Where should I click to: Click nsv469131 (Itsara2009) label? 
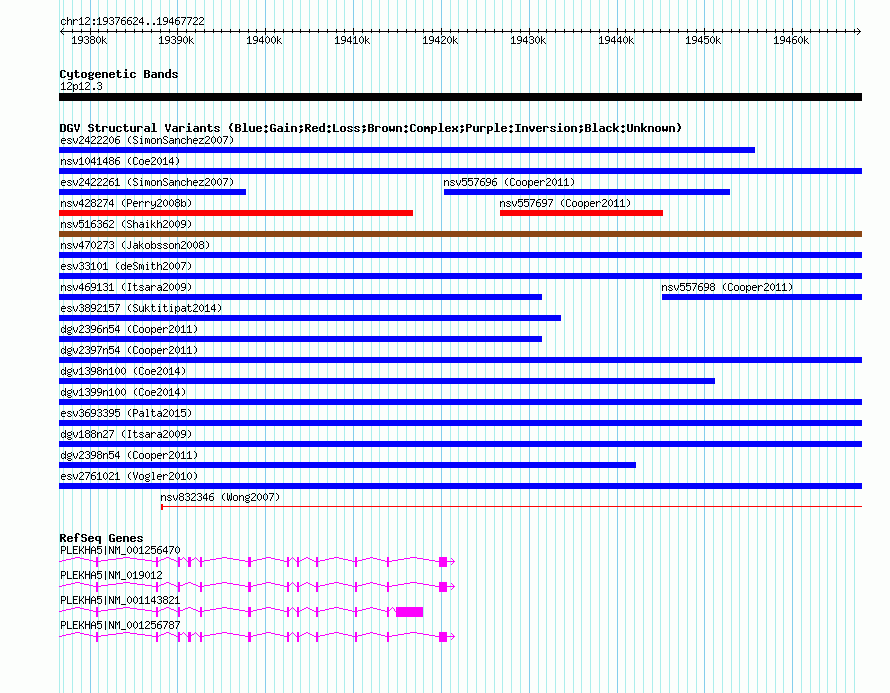pos(126,287)
